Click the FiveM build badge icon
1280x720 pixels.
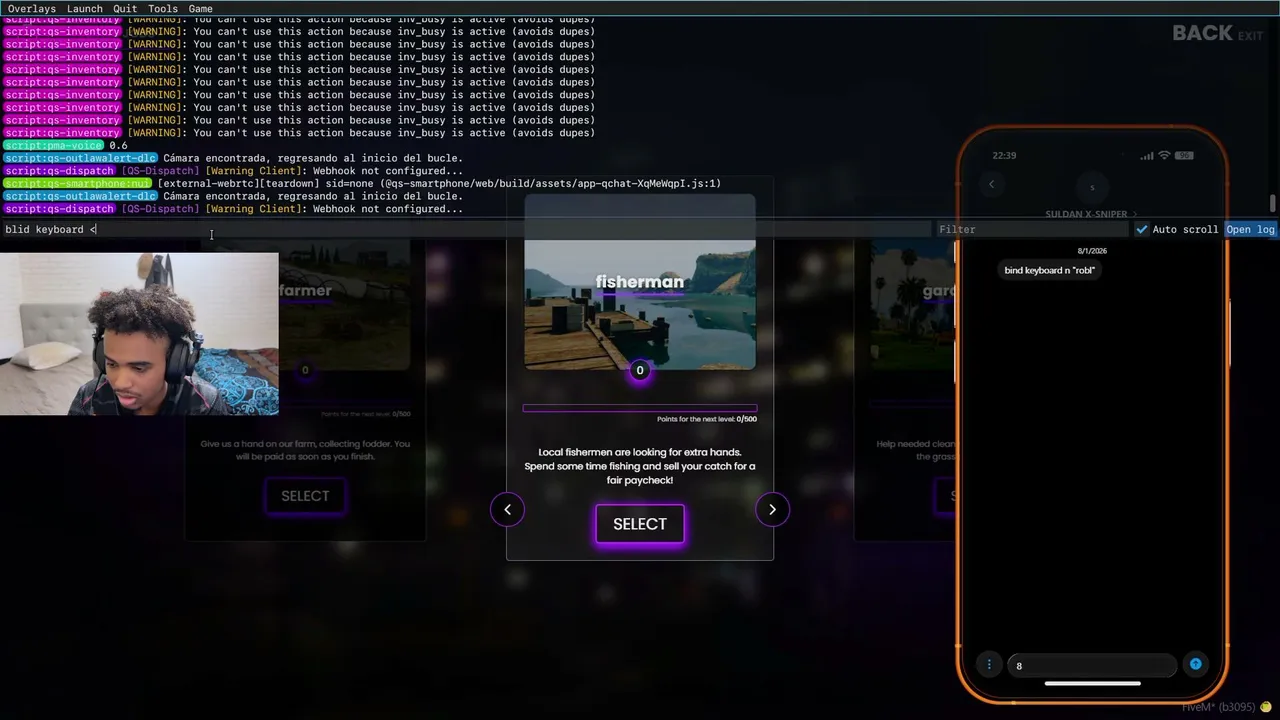[x=1265, y=707]
